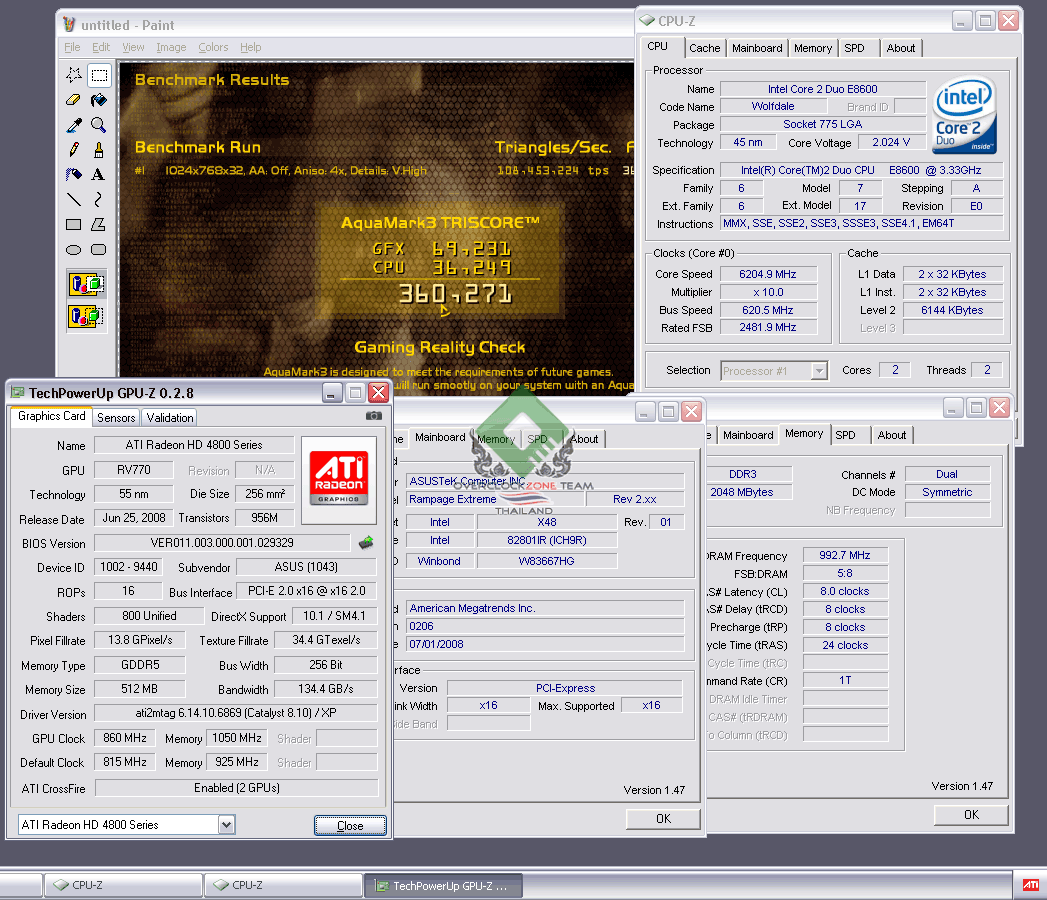Open Memory tab in top CPU-Z window
This screenshot has width=1047, height=900.
click(x=813, y=48)
